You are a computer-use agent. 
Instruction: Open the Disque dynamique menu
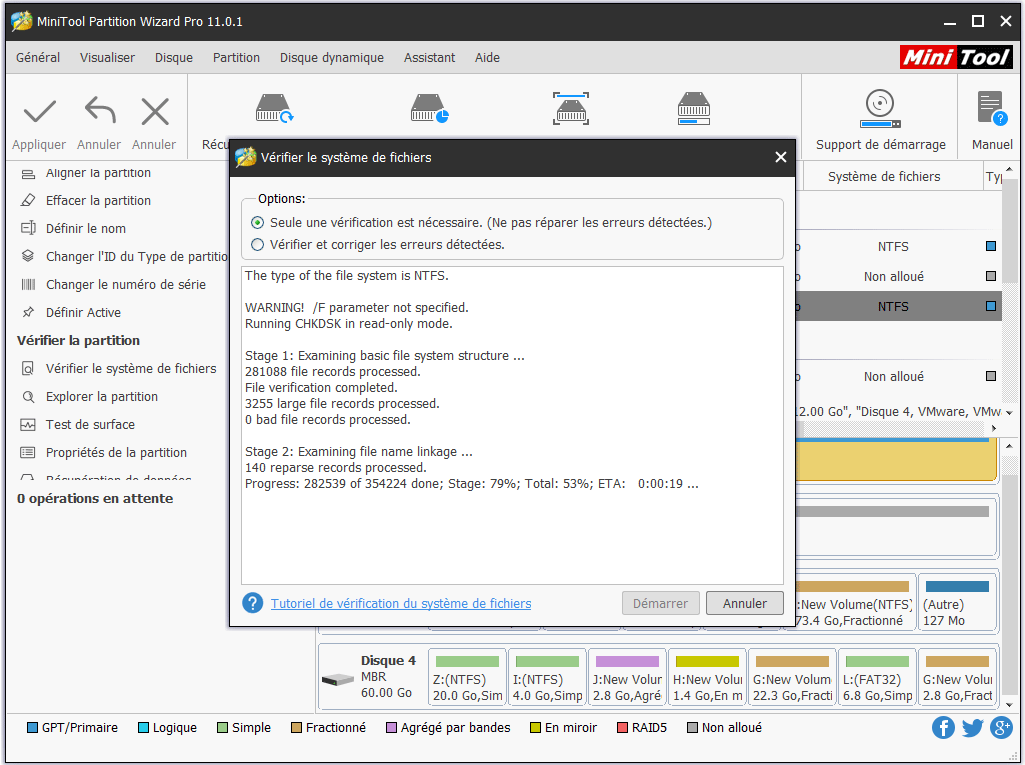(x=331, y=58)
